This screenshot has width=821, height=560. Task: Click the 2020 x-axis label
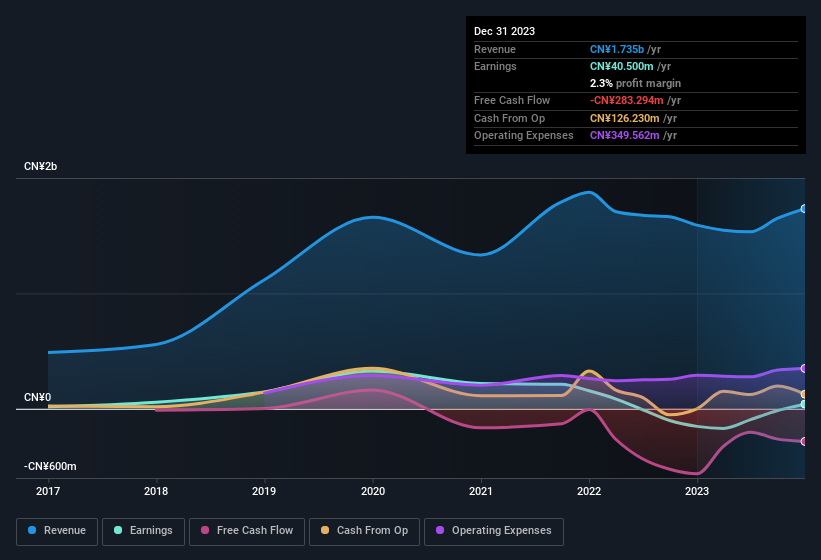point(373,491)
